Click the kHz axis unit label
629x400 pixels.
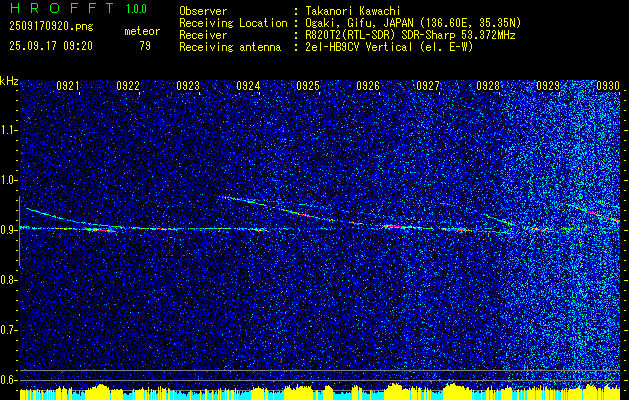9,81
